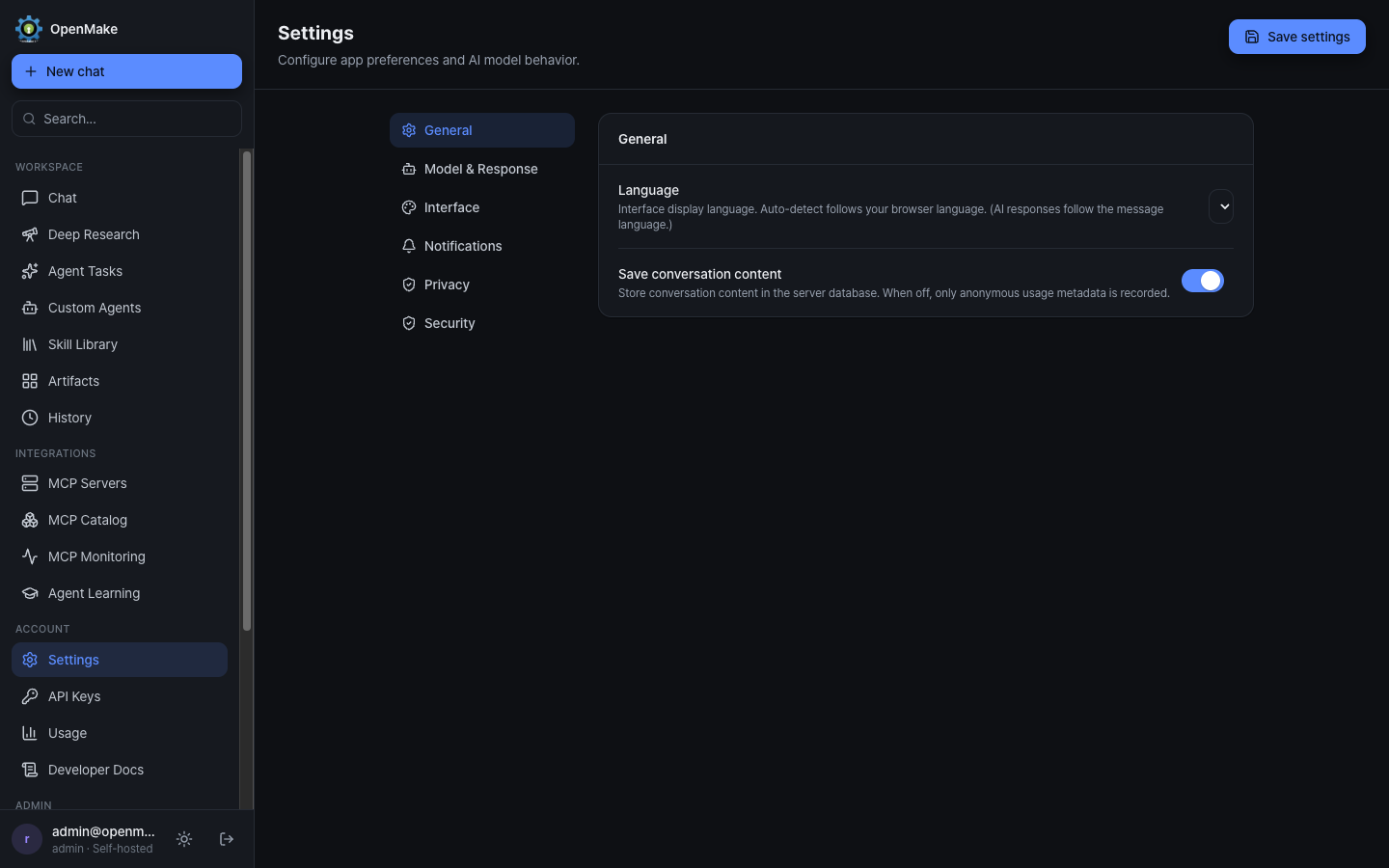The image size is (1389, 868).
Task: Go to MCP Monitoring
Action: click(120, 556)
